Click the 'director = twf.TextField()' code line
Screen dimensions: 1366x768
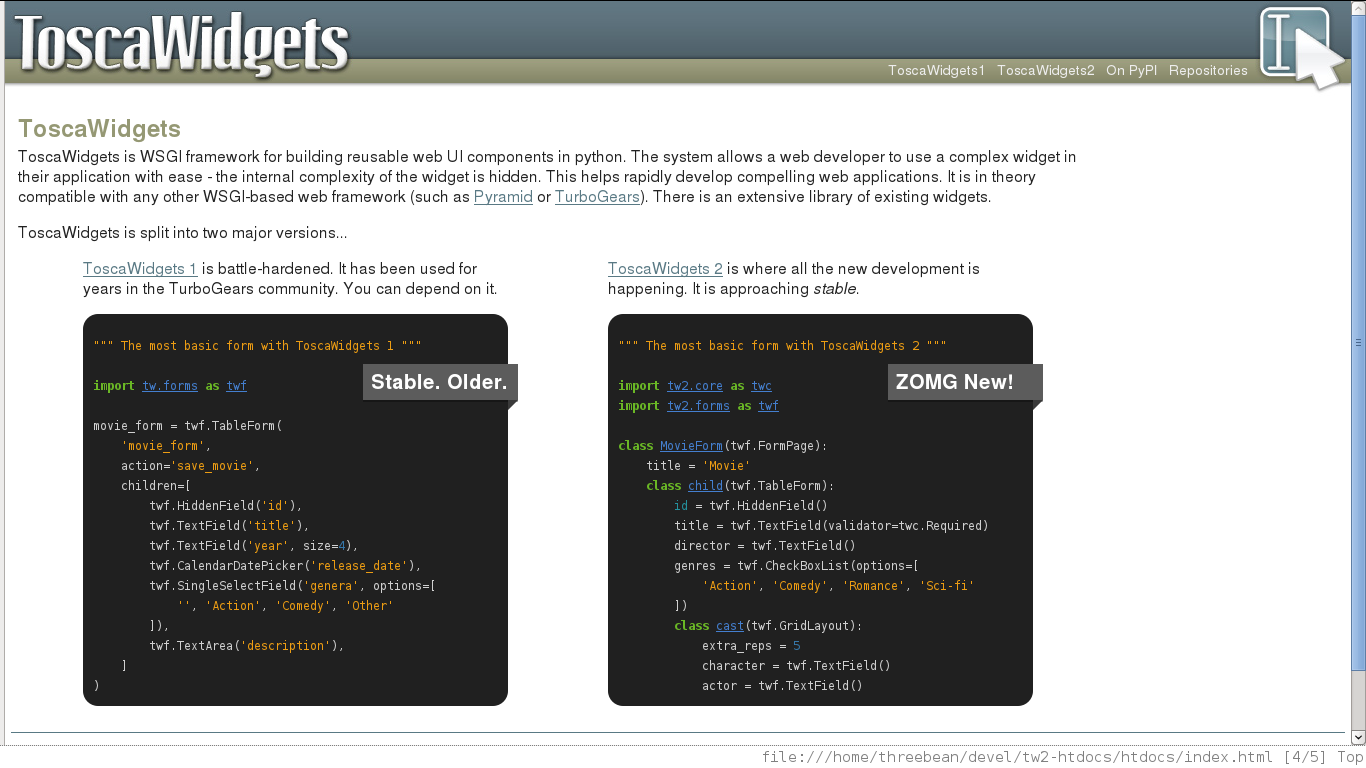tap(765, 546)
